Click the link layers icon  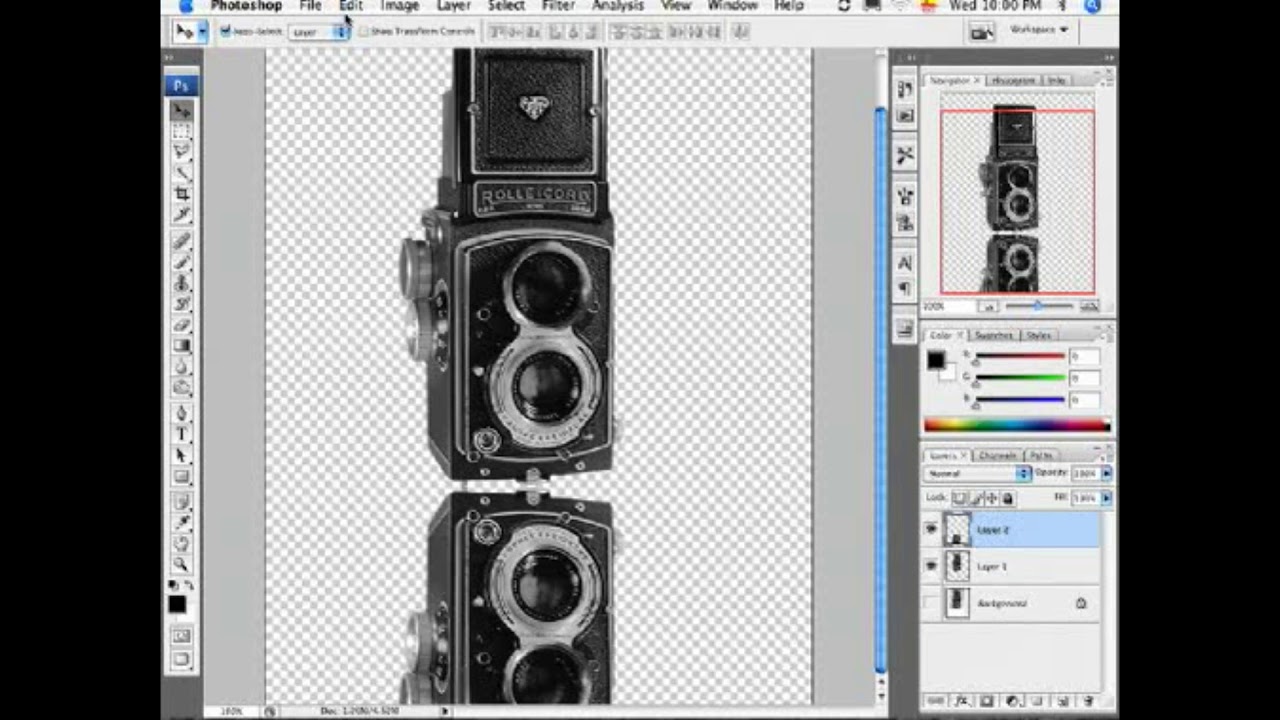click(x=936, y=702)
